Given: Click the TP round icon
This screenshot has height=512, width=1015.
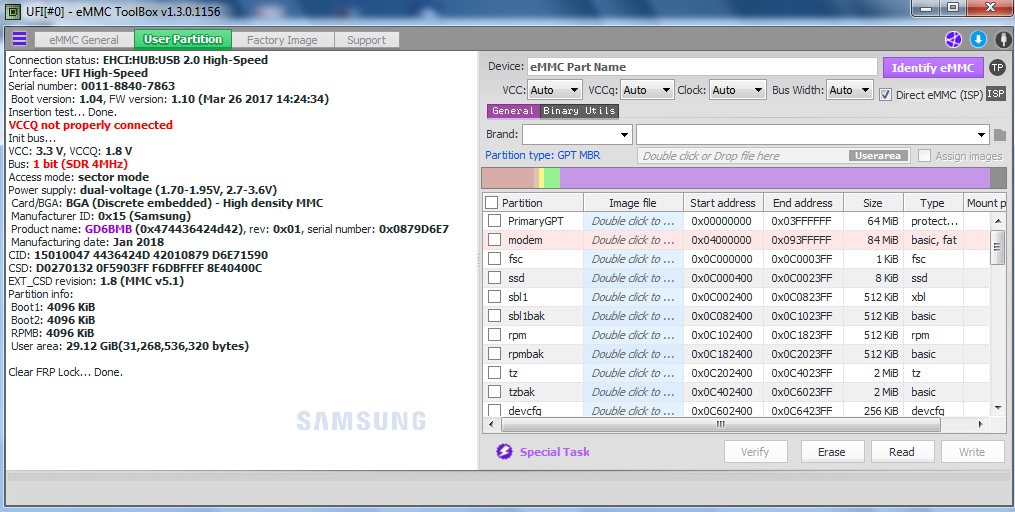Looking at the screenshot, I should (x=998, y=67).
